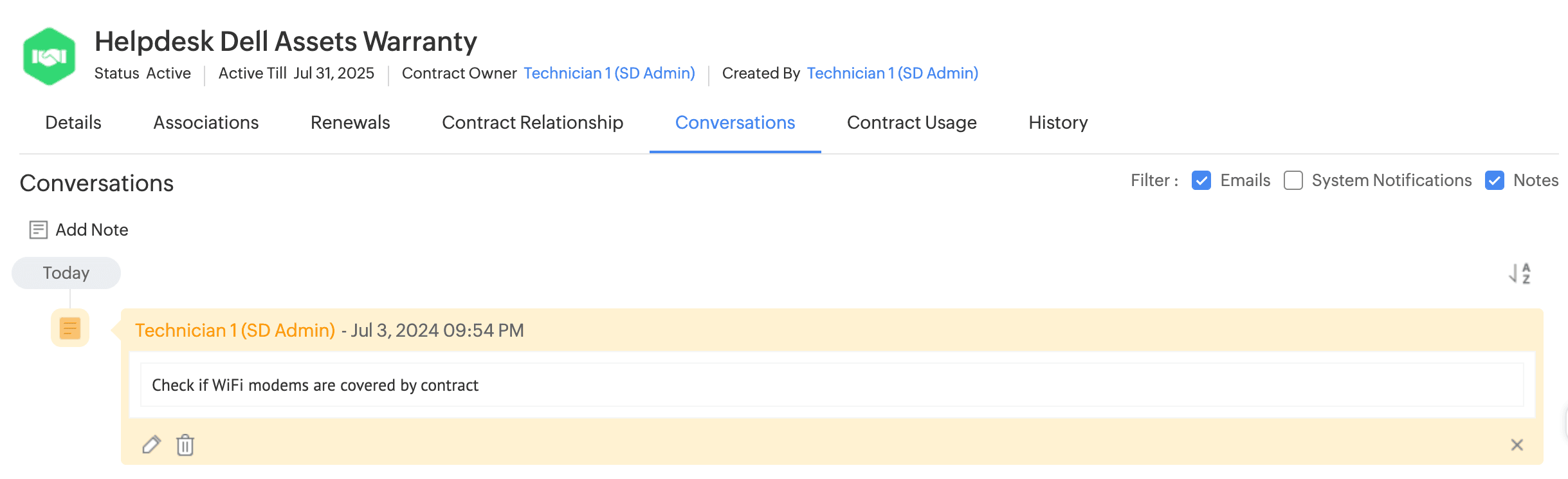The image size is (1568, 479).
Task: Uncheck the Emails filter checkbox
Action: pyautogui.click(x=1201, y=180)
